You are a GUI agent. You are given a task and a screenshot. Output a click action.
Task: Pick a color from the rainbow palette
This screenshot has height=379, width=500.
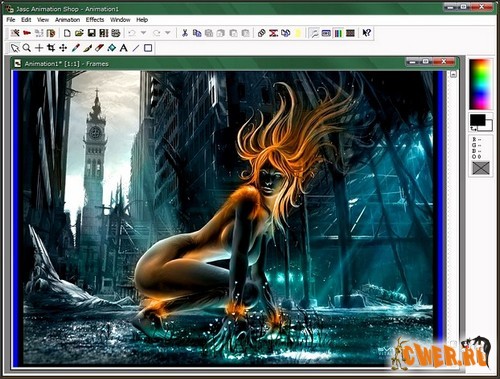click(x=480, y=84)
